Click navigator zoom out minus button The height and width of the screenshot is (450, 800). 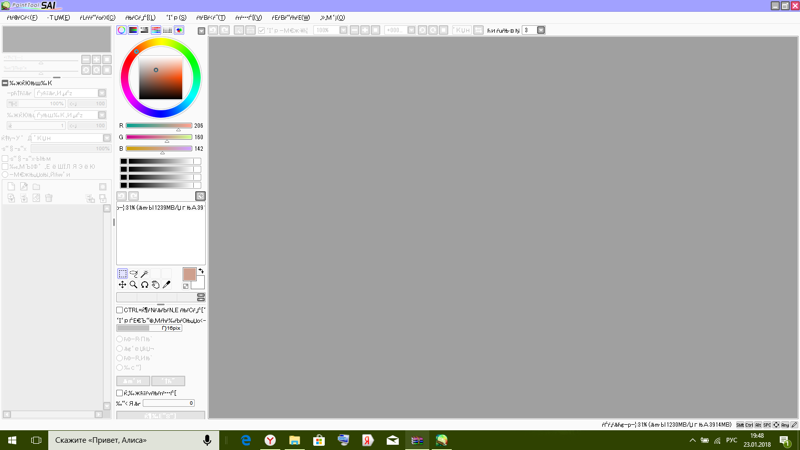[86, 60]
